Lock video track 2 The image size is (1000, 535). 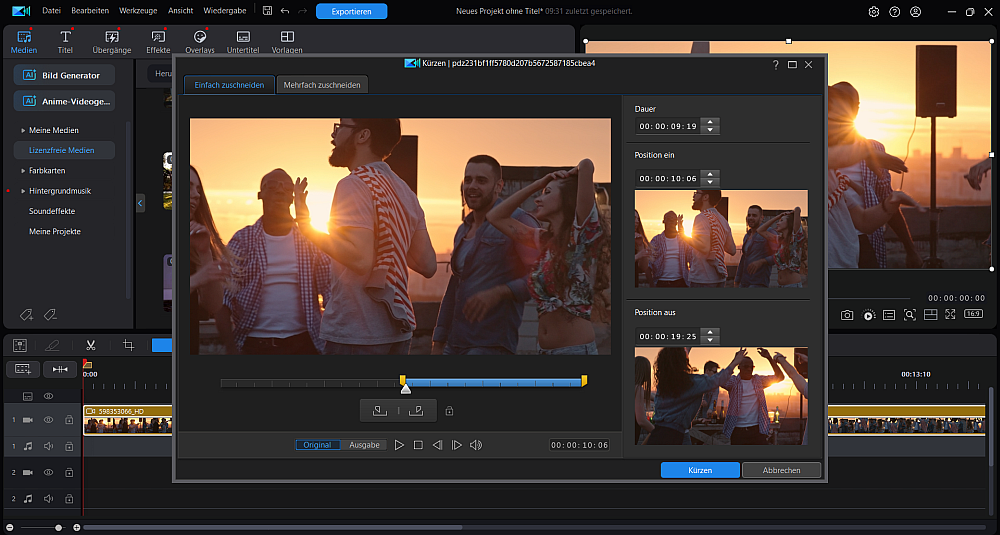(69, 473)
